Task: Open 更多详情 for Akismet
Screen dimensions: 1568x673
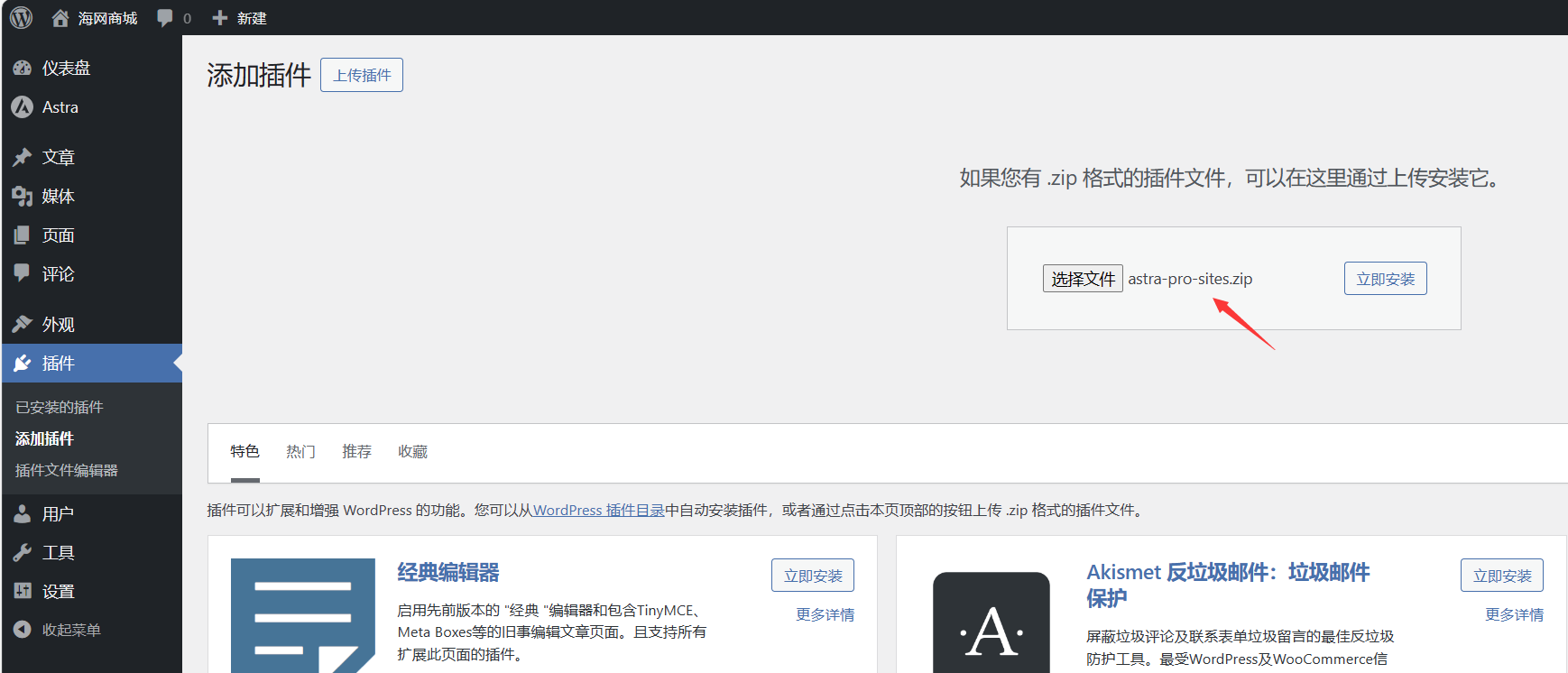Action: (1514, 614)
